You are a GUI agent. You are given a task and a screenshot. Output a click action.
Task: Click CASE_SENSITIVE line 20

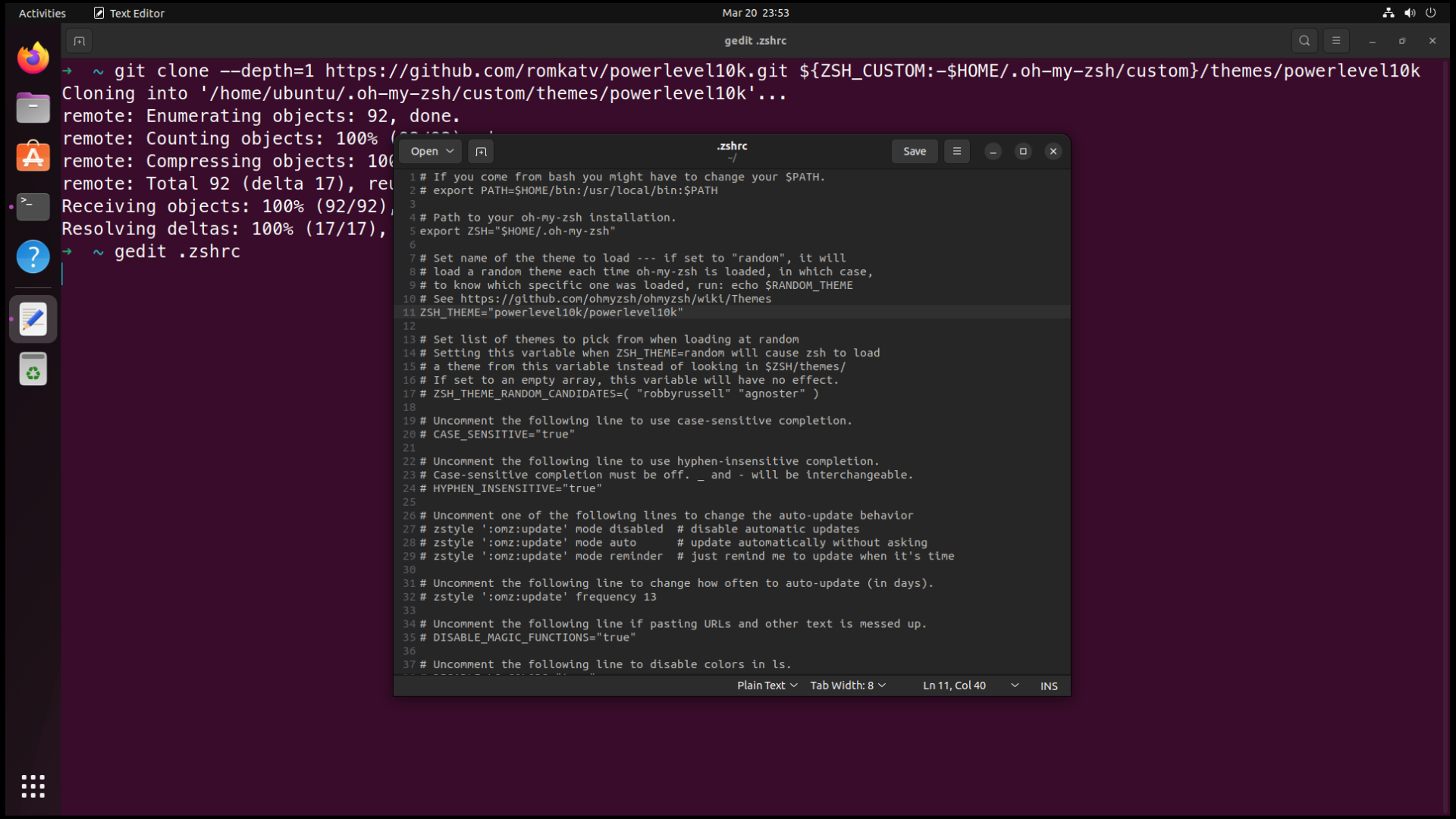pyautogui.click(x=497, y=435)
